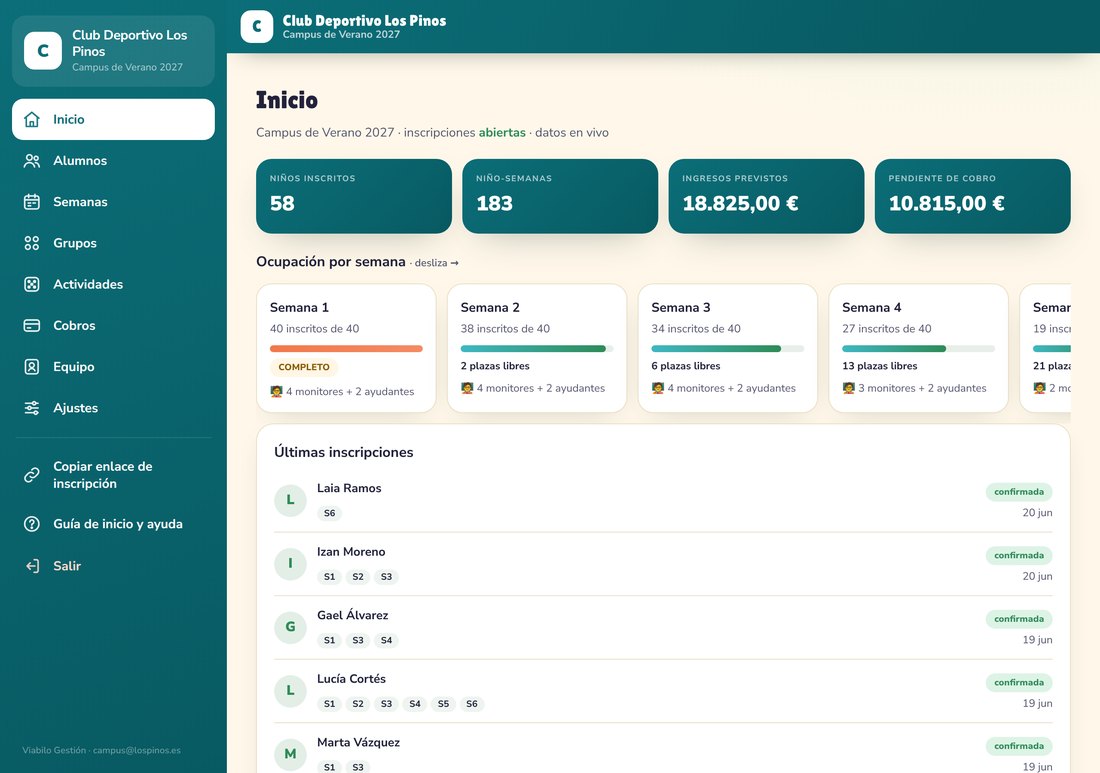Click the people icon beside Alumnos

[32, 161]
